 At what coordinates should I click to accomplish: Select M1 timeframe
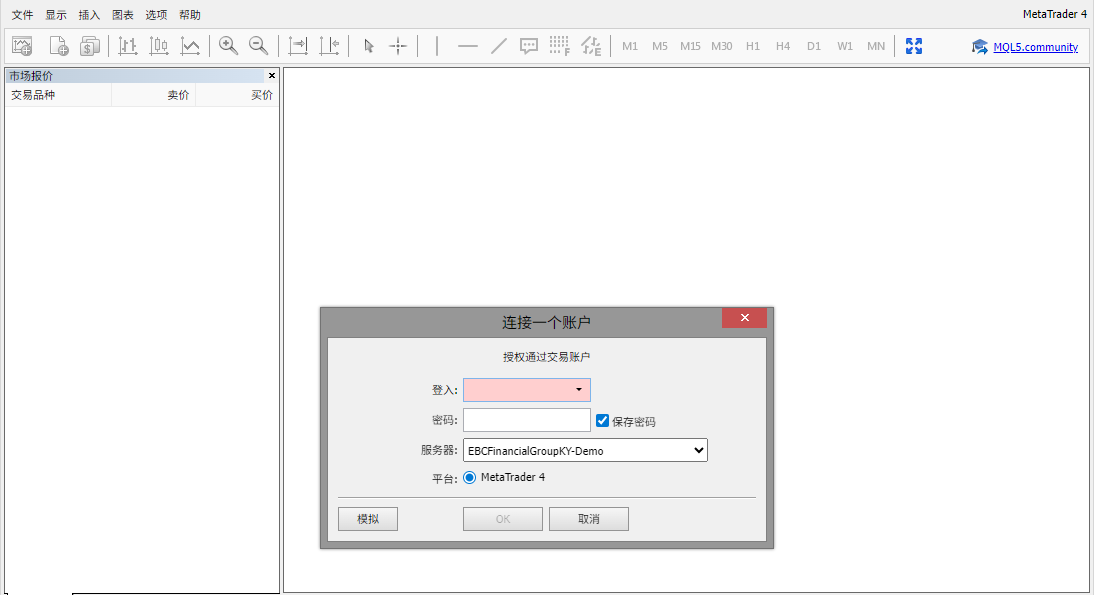[x=630, y=46]
